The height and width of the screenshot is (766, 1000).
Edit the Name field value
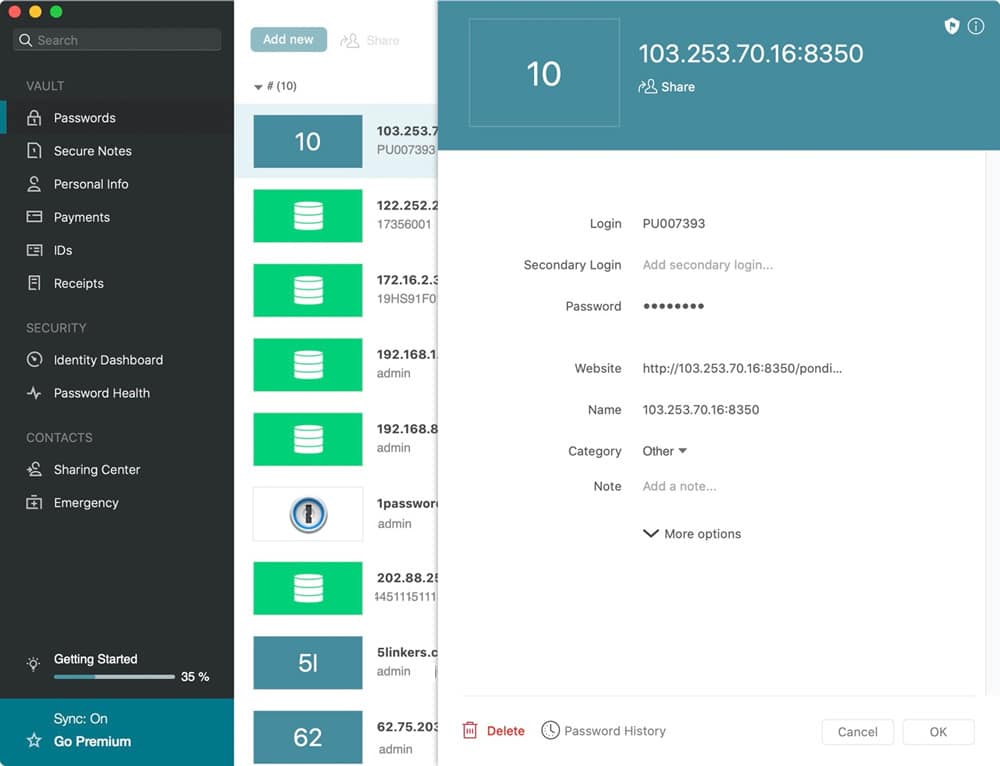[x=700, y=409]
